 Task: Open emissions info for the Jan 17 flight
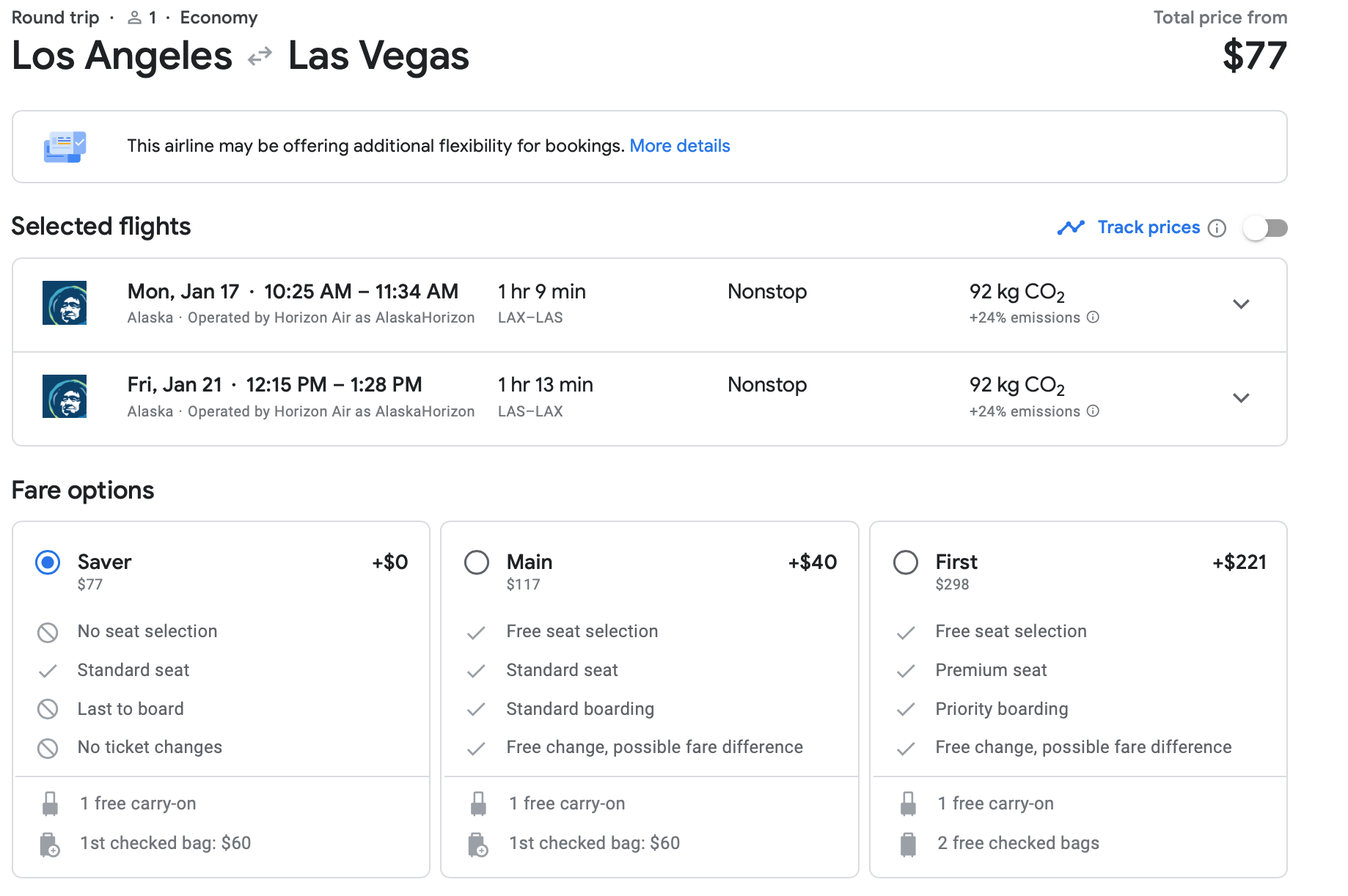[1093, 317]
